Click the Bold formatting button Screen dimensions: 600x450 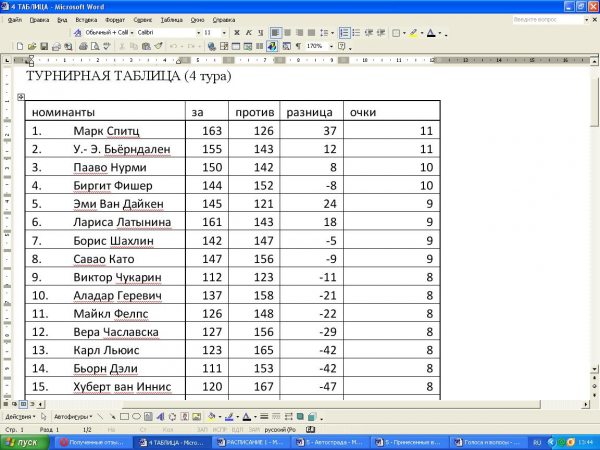pyautogui.click(x=236, y=33)
